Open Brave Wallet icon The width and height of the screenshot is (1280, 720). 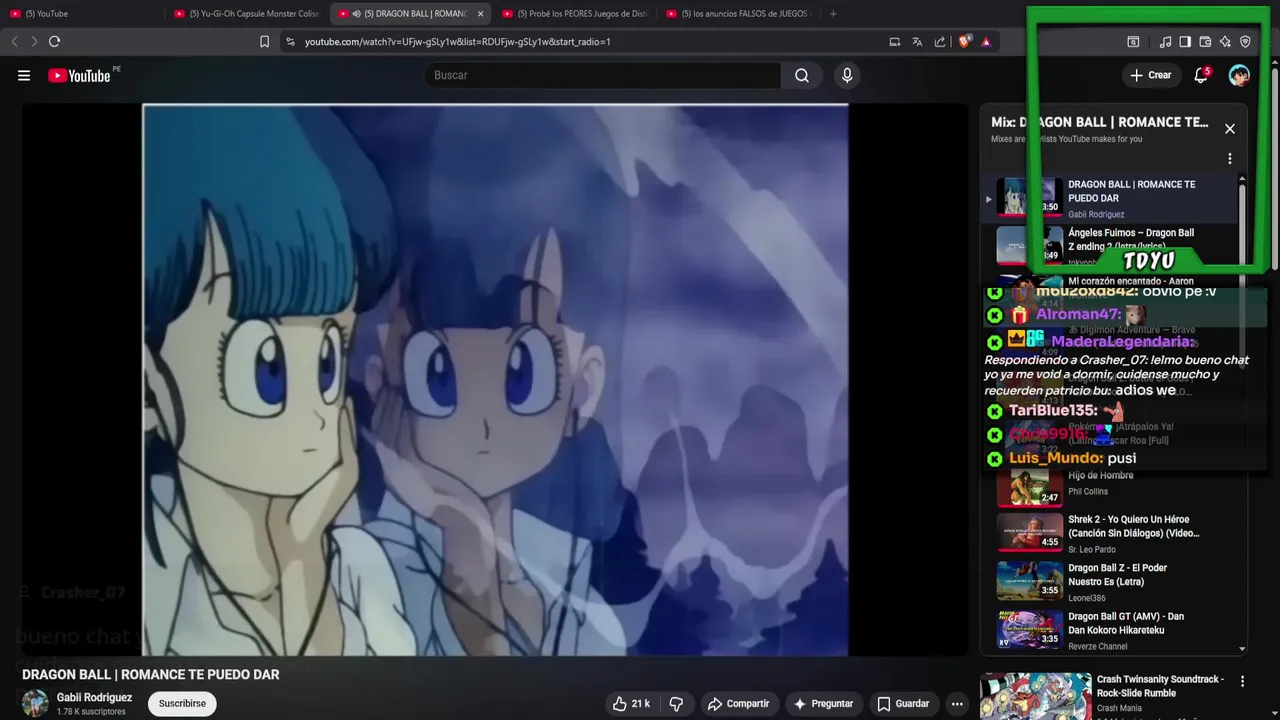tap(1205, 41)
